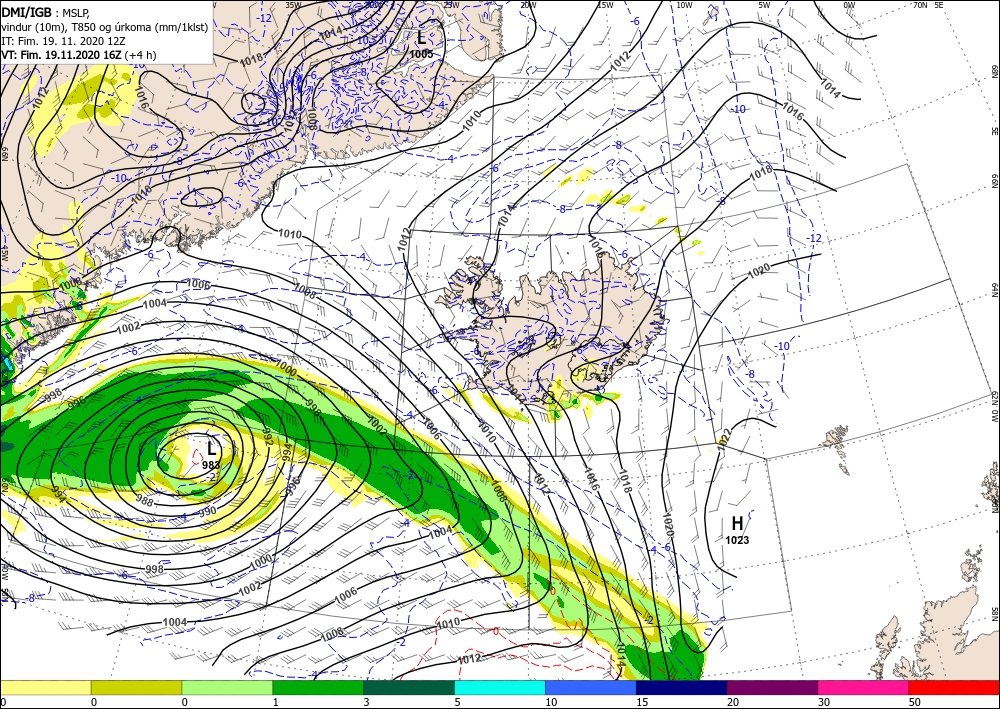Click the '992' isobar label

(x=268, y=435)
